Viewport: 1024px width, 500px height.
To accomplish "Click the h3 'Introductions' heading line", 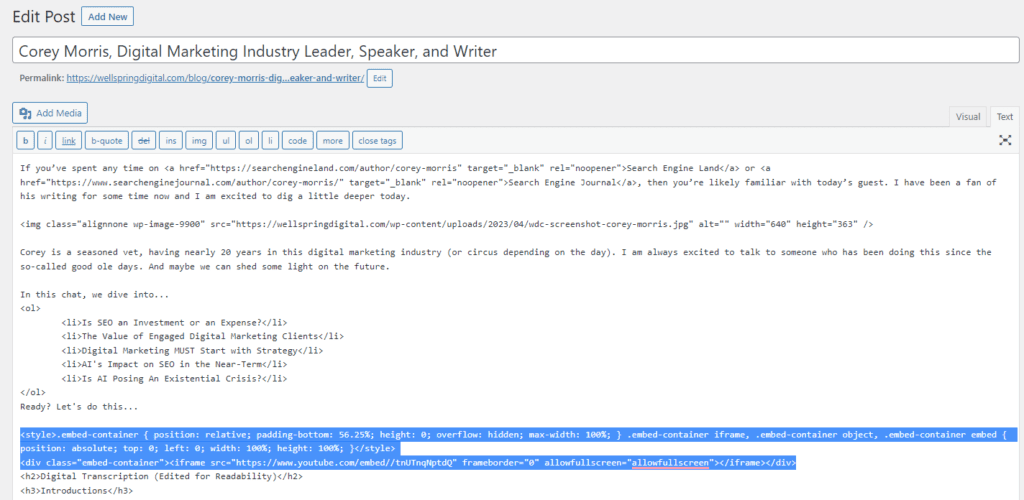I will [x=76, y=490].
